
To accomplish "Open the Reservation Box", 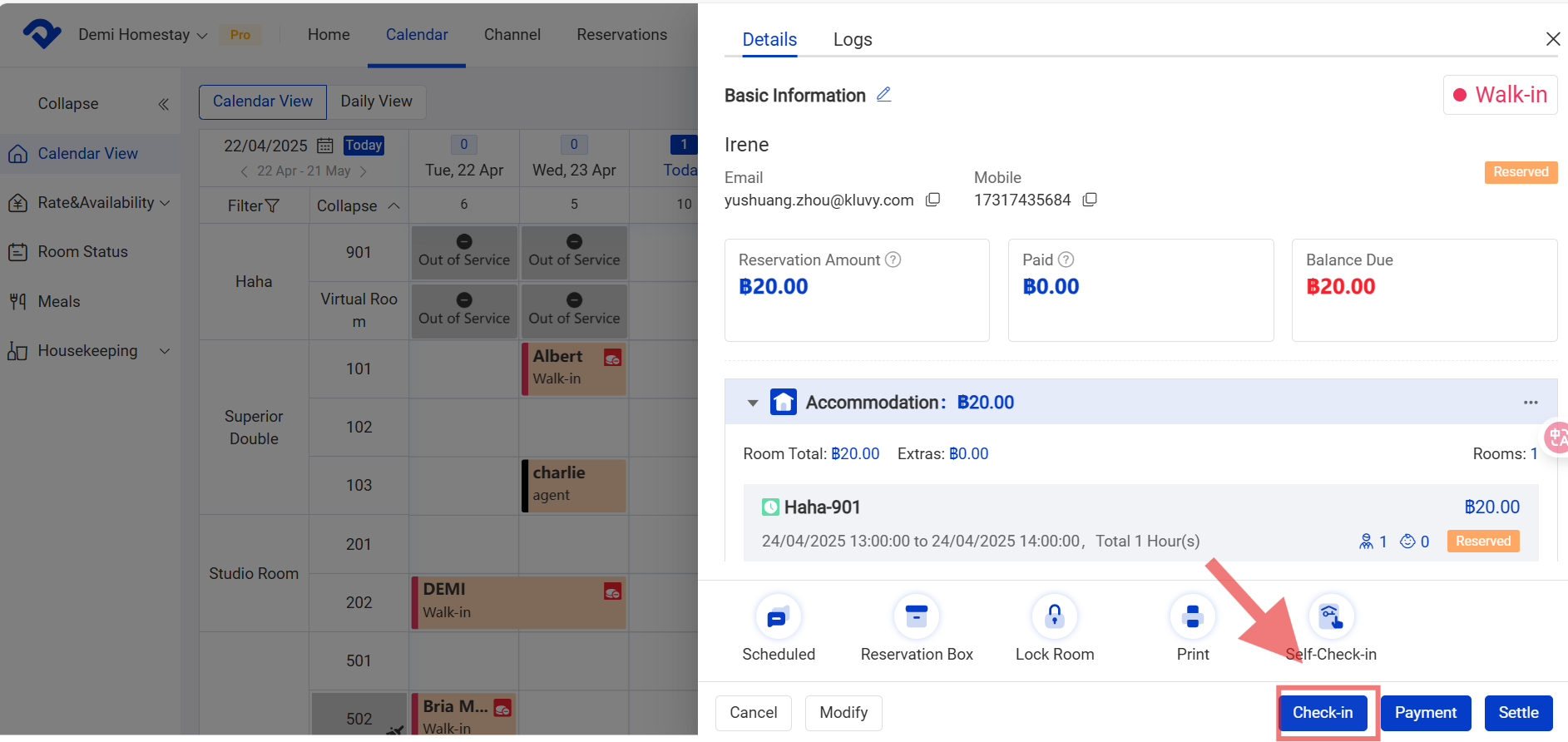I will pyautogui.click(x=916, y=617).
